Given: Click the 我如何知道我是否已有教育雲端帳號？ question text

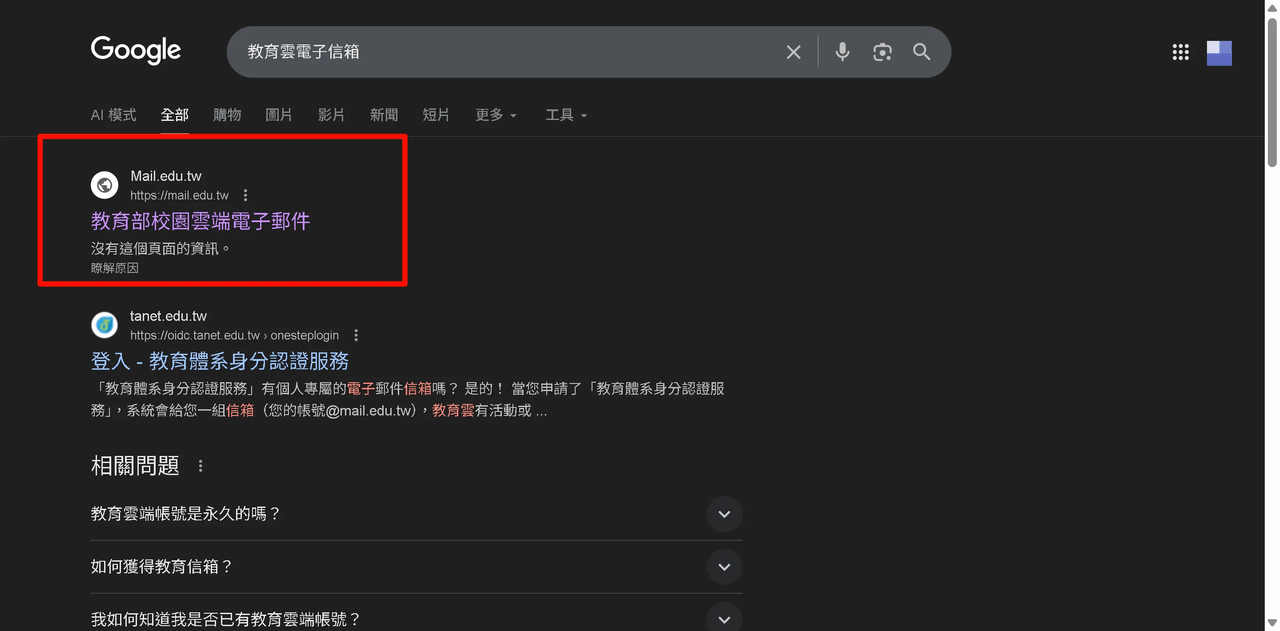Looking at the screenshot, I should point(226,620).
